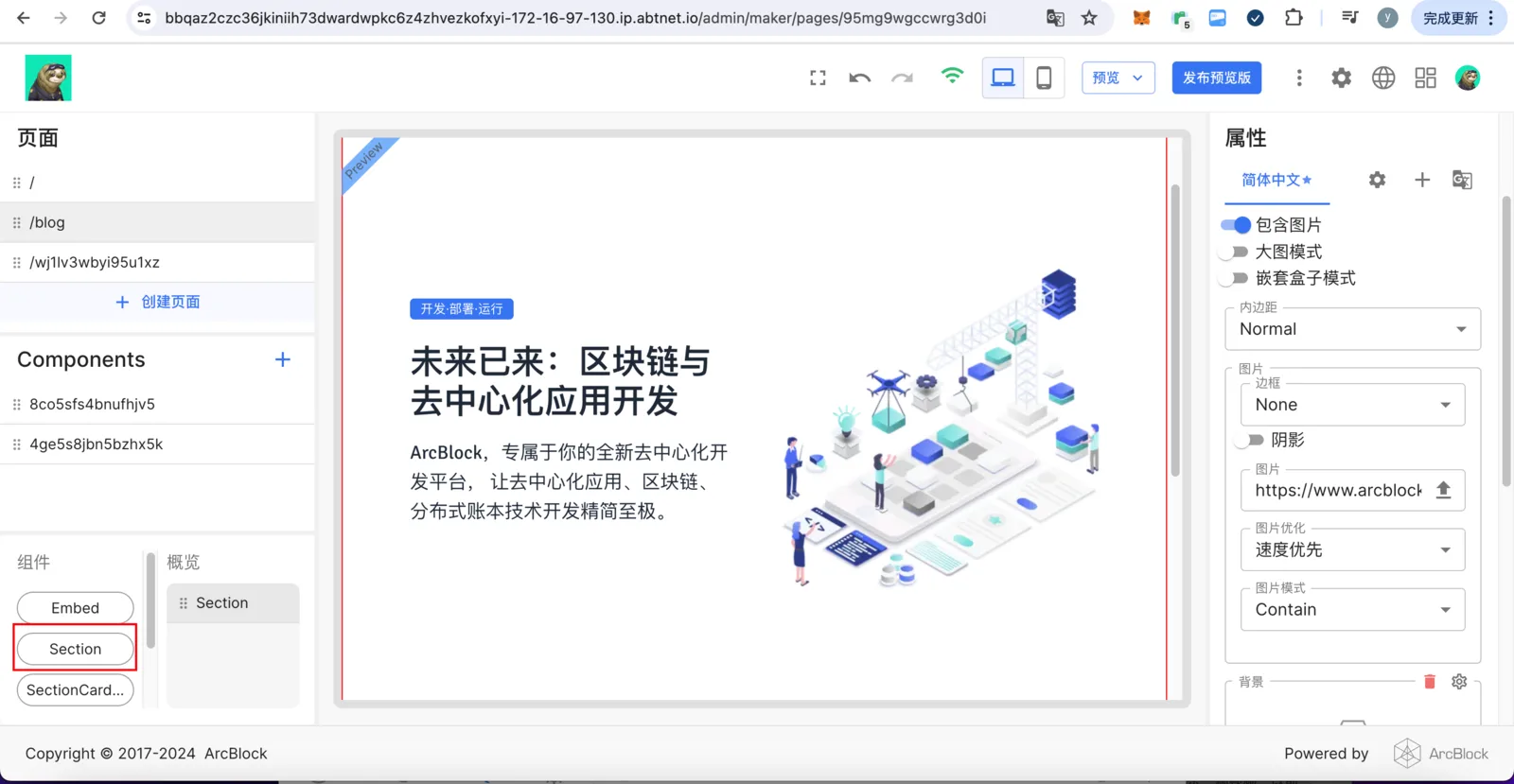Open the user avatar menu
Image resolution: width=1514 pixels, height=784 pixels.
pos(1468,78)
